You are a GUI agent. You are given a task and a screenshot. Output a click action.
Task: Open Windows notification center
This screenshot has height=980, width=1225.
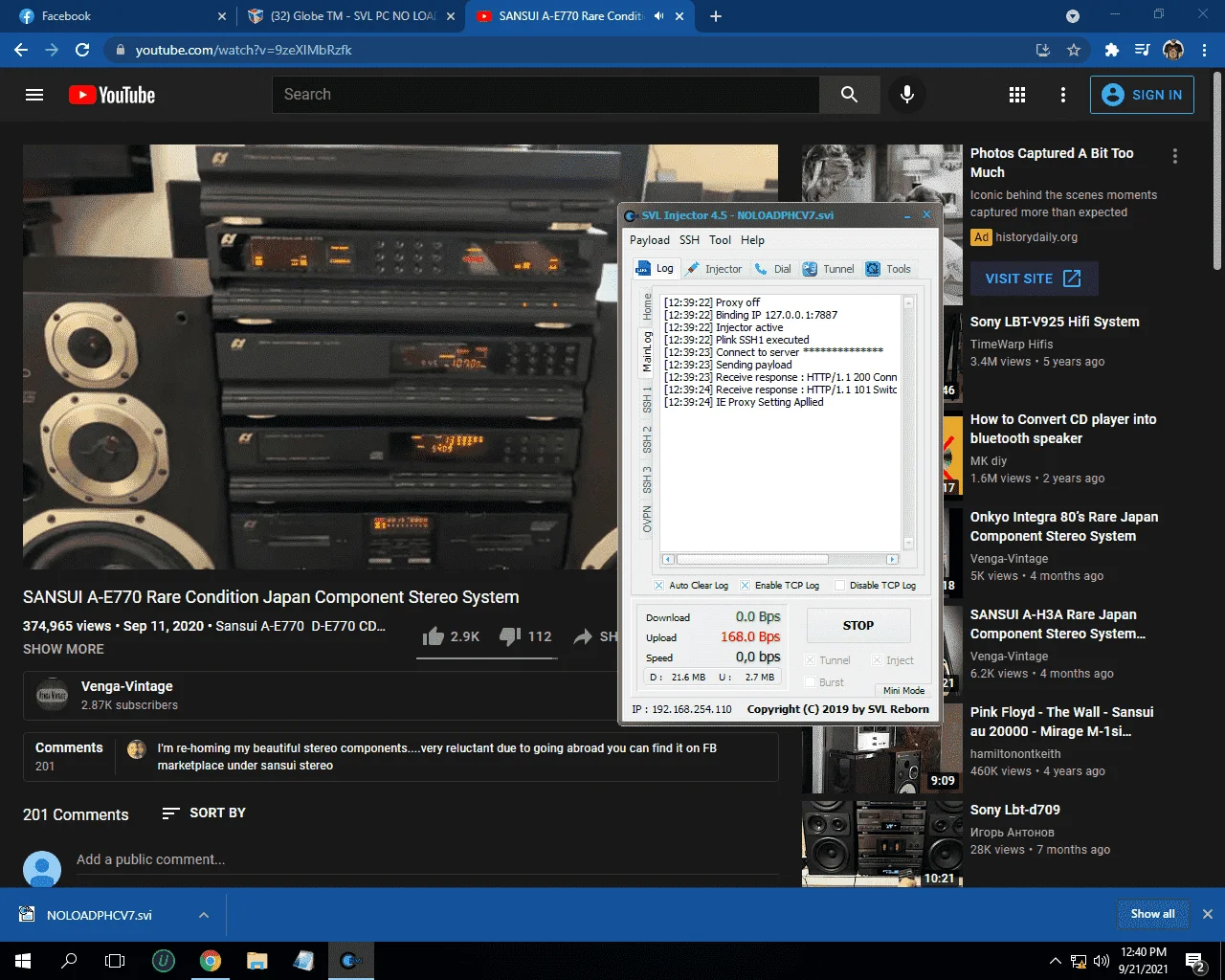(x=1193, y=961)
